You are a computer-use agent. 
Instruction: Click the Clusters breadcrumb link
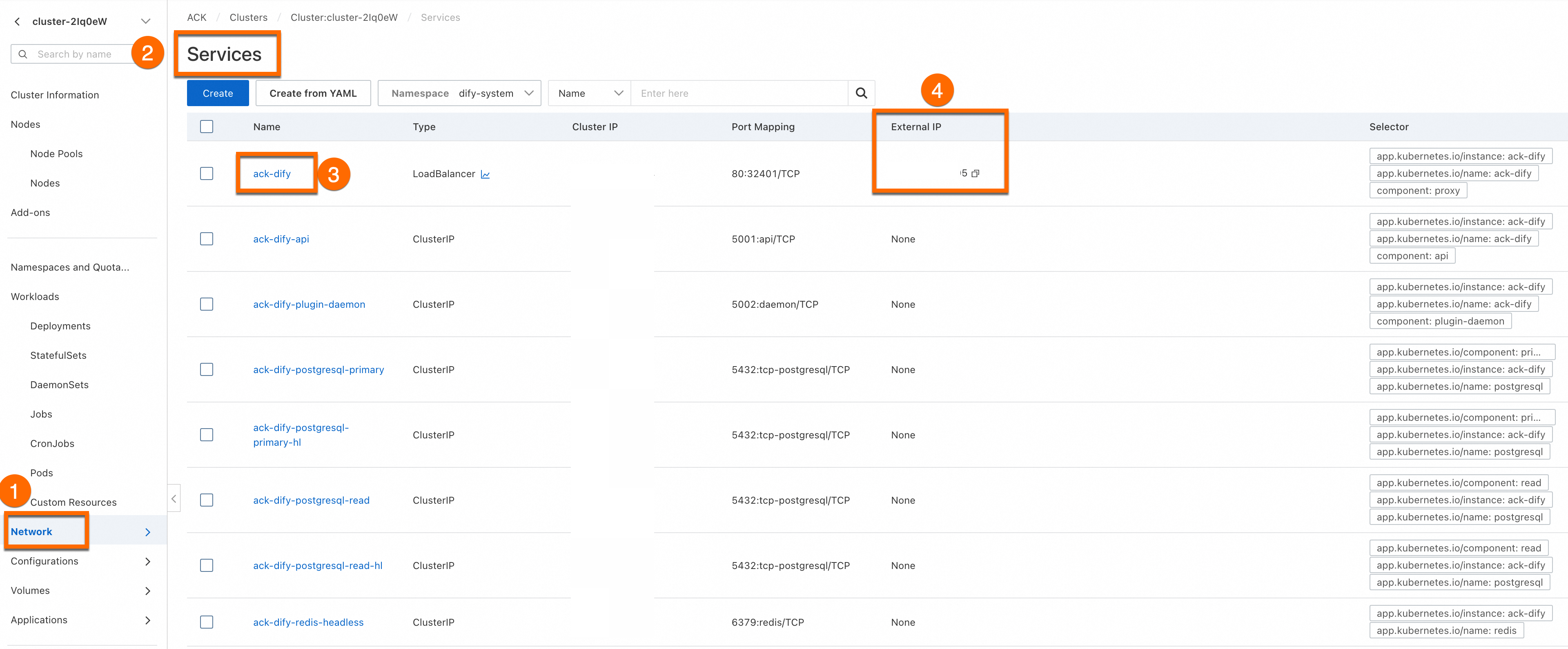[248, 17]
